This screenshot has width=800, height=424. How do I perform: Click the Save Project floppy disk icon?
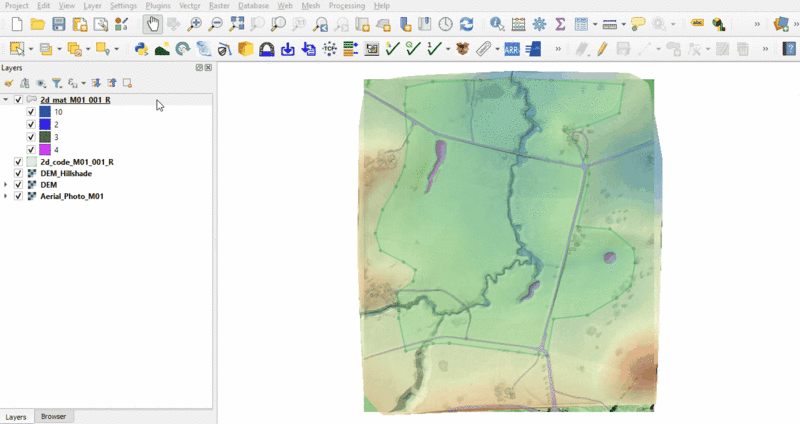(58, 23)
